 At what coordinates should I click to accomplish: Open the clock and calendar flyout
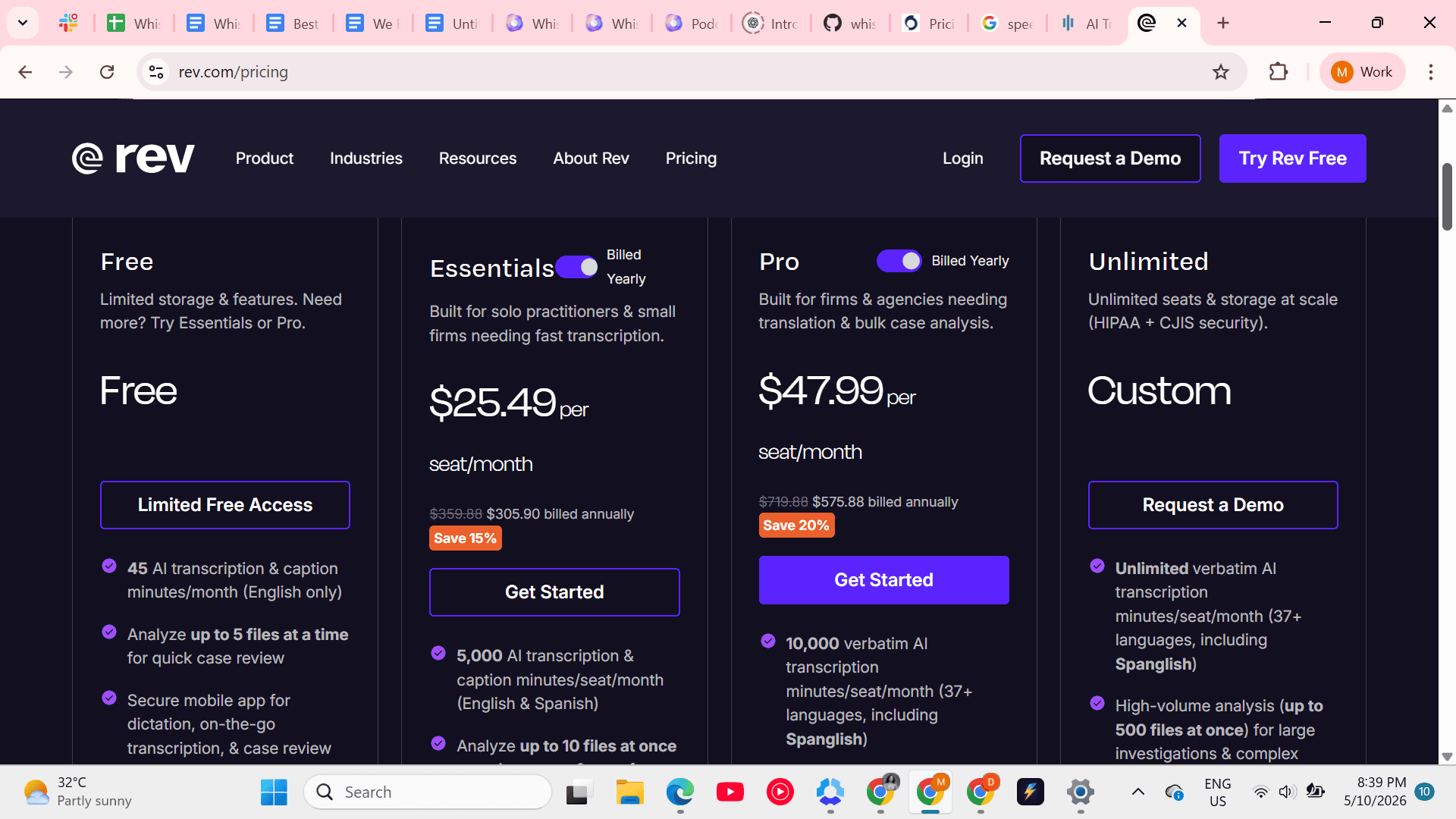pyautogui.click(x=1375, y=792)
